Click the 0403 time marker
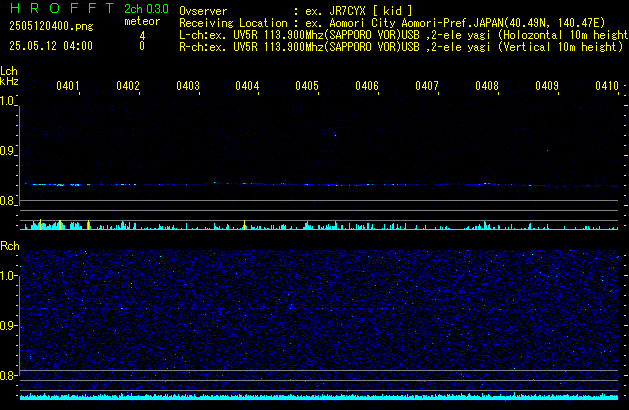The width and height of the screenshot is (629, 410). (x=188, y=86)
